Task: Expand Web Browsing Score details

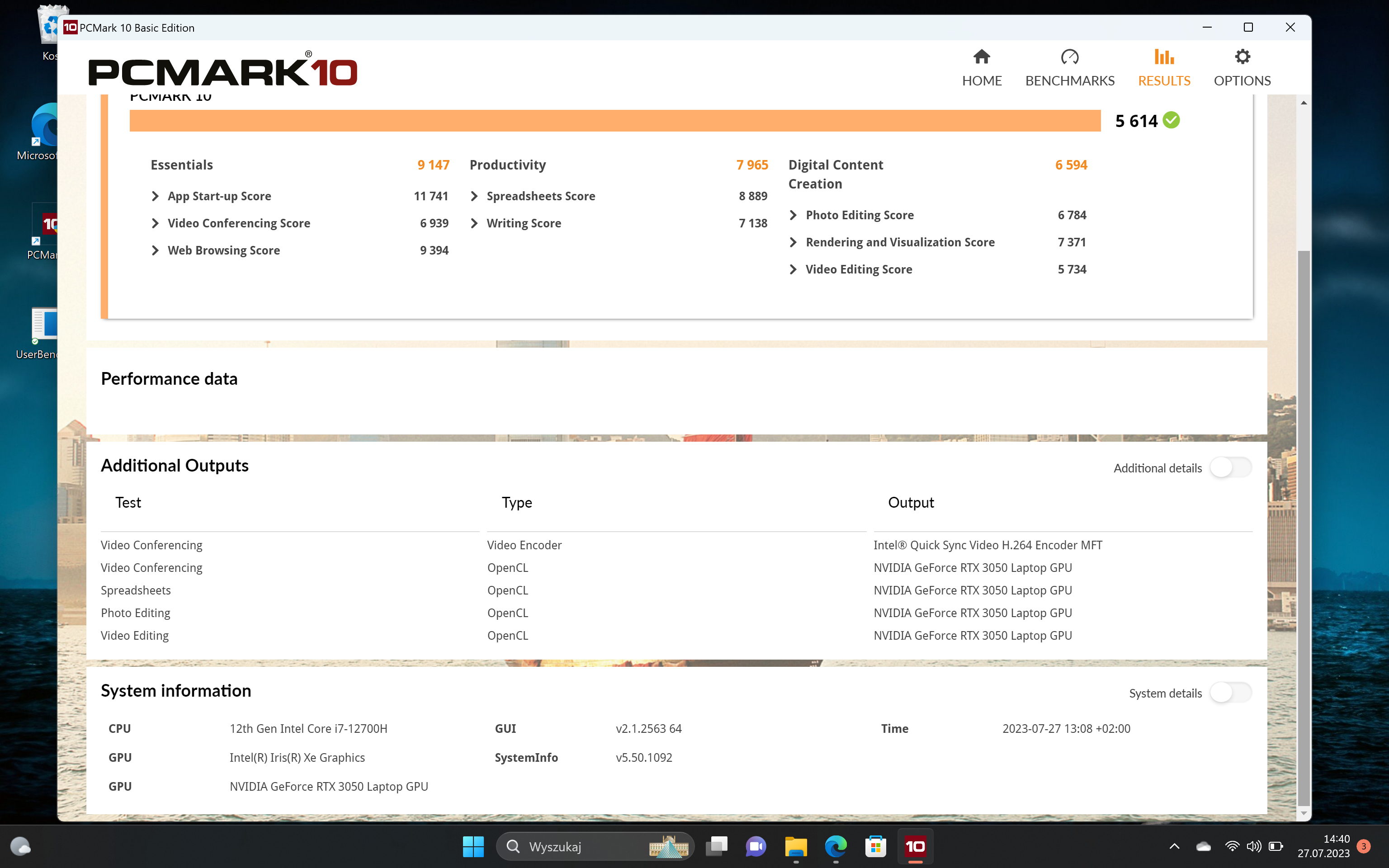Action: (x=155, y=250)
